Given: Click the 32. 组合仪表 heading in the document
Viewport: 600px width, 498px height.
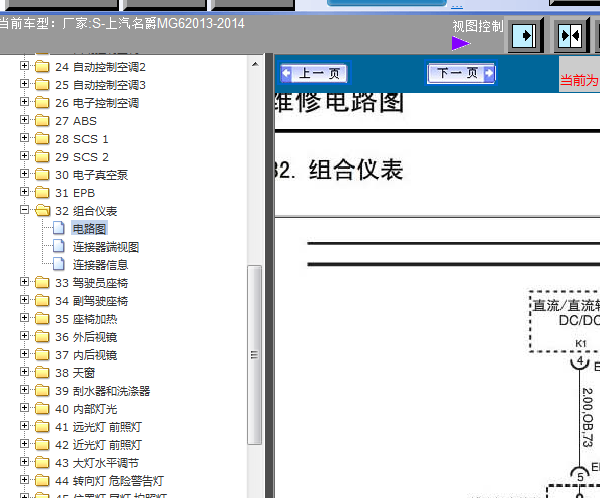Looking at the screenshot, I should point(338,170).
